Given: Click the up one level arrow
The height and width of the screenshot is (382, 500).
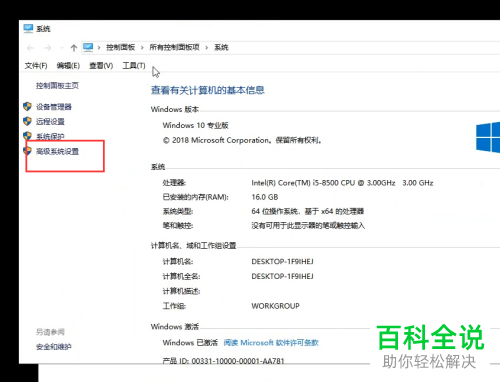Looking at the screenshot, I should [74, 48].
